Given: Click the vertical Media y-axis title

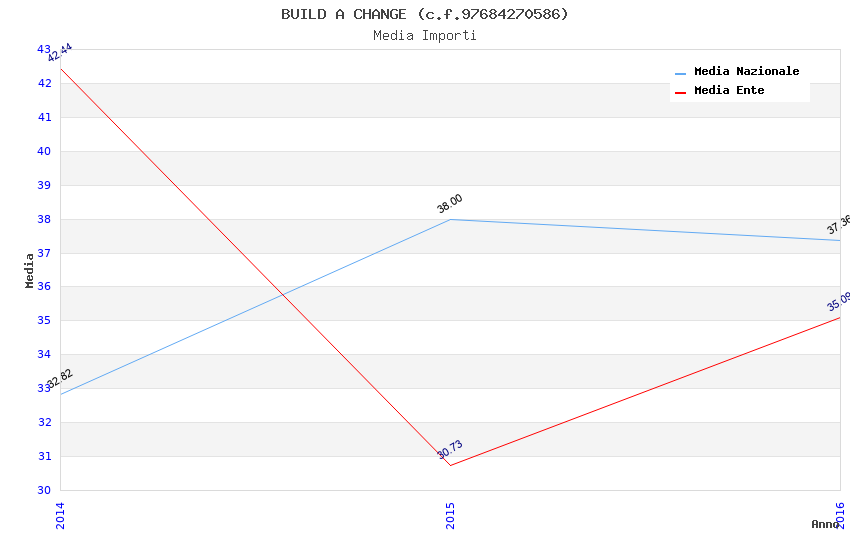Looking at the screenshot, I should (30, 270).
